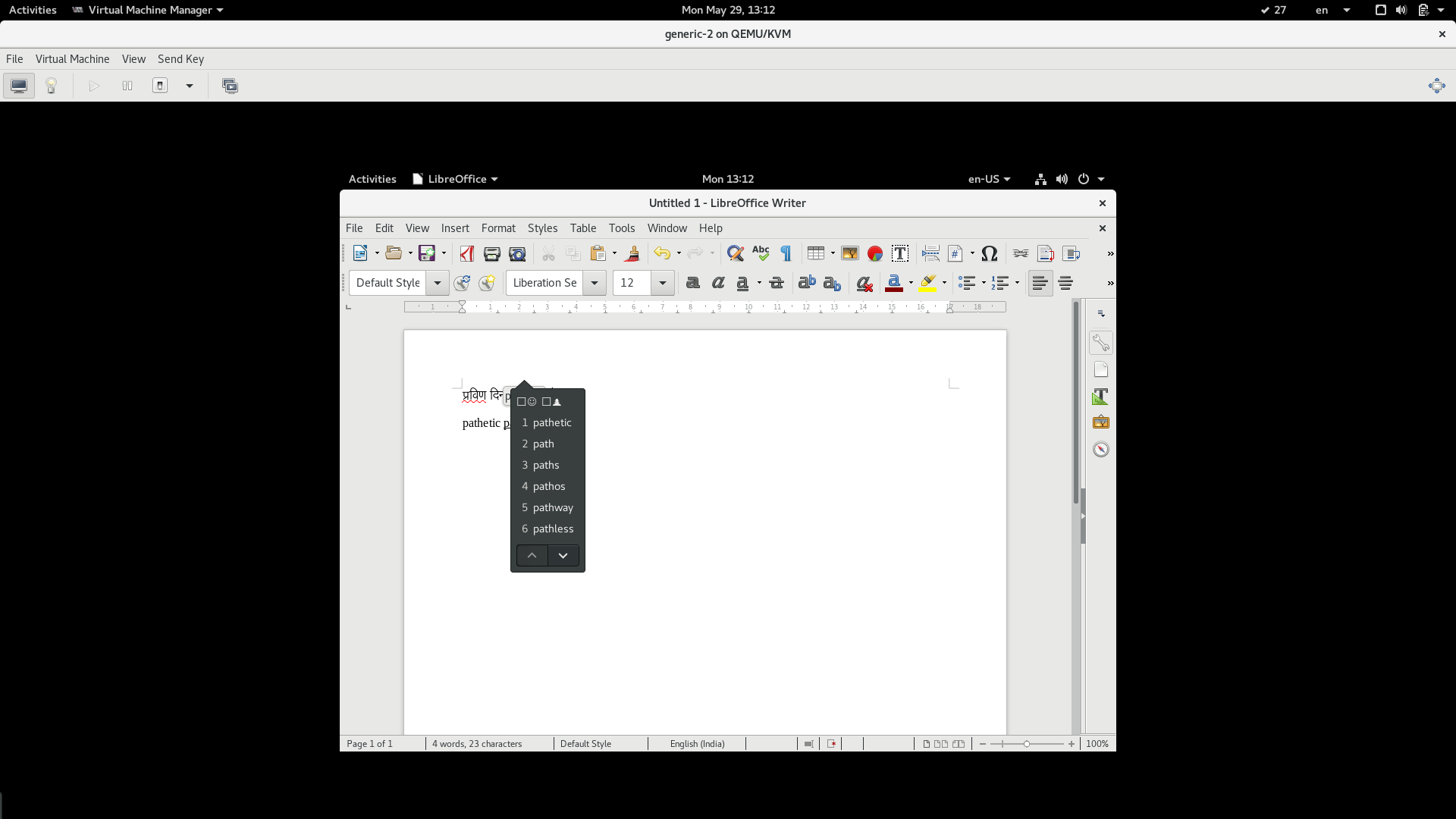Run the Spelling check (Abc) icon
The height and width of the screenshot is (819, 1456).
point(761,253)
